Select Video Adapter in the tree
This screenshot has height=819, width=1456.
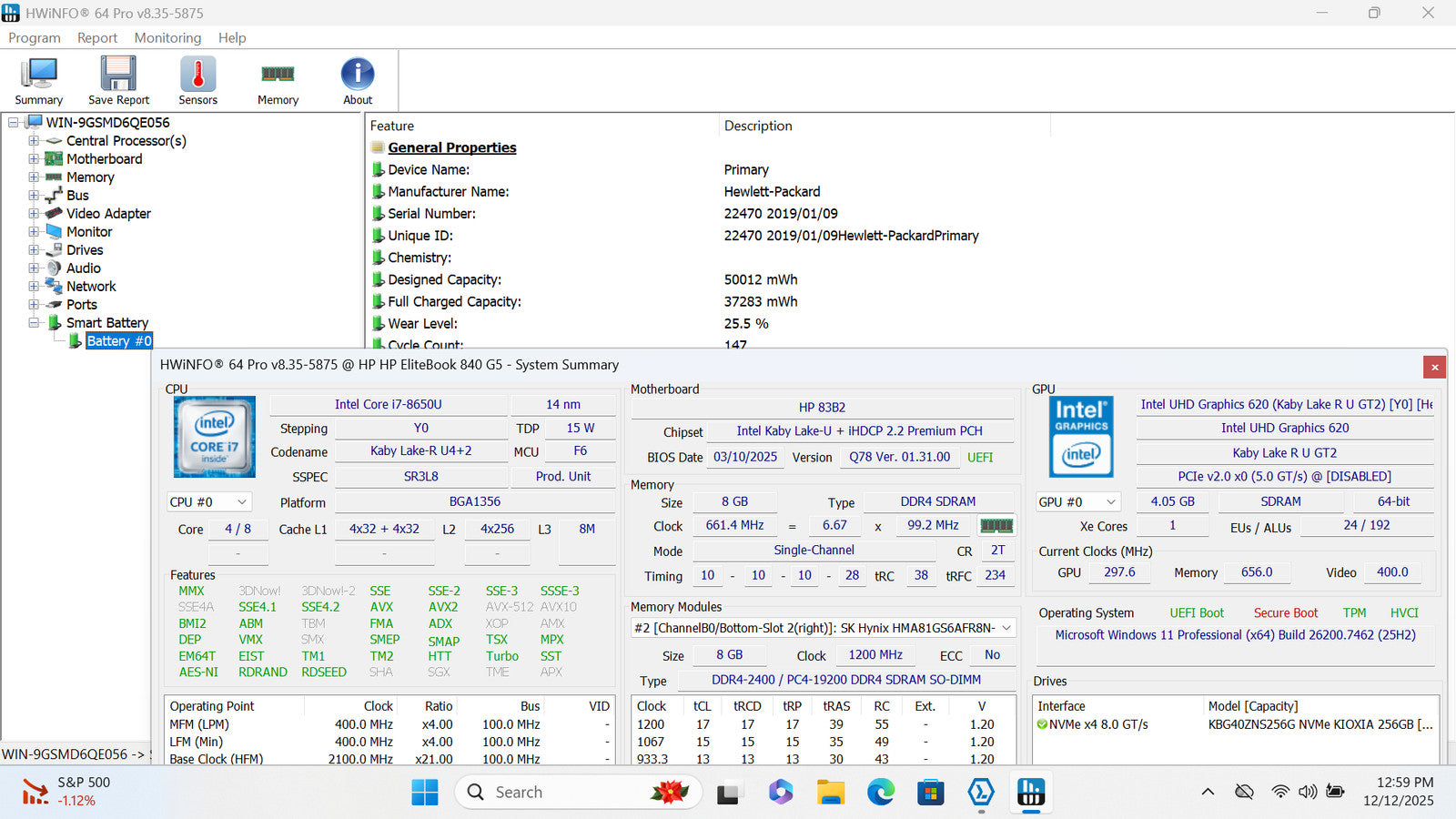click(x=108, y=214)
